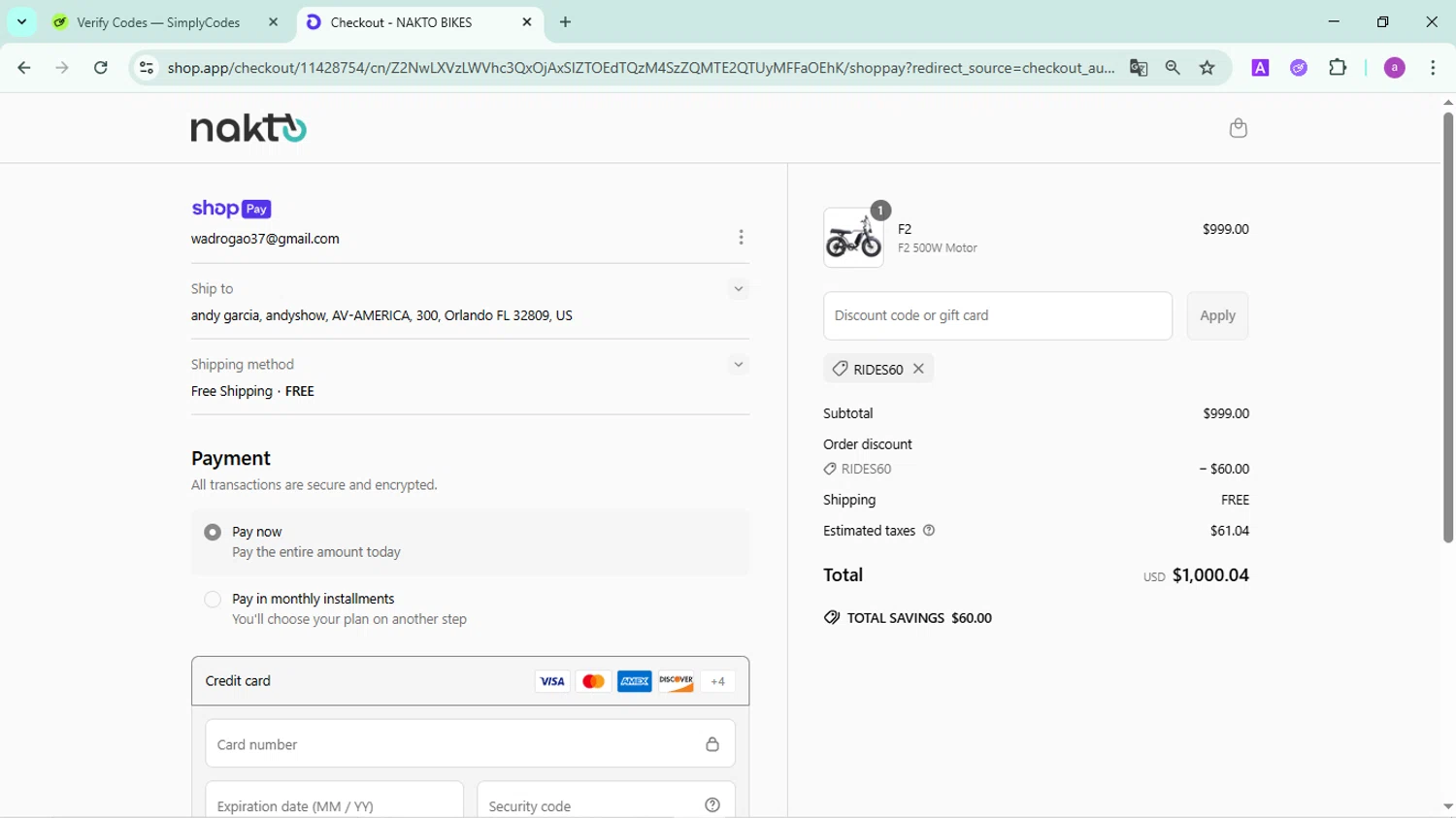Click the Visa card logo
Viewport: 1456px width, 818px height.
tap(552, 681)
